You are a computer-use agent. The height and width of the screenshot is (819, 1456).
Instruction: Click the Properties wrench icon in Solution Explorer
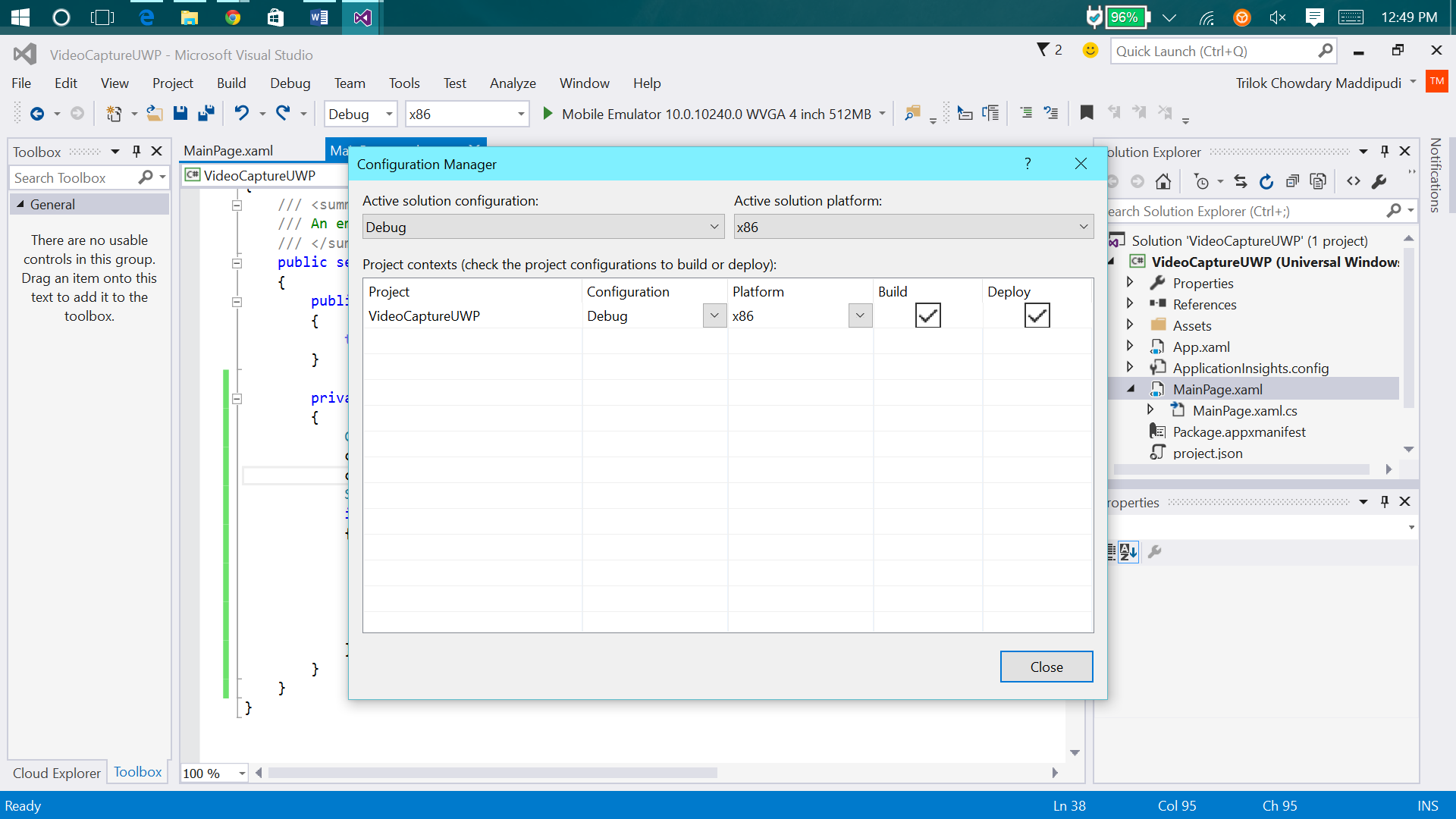tap(1379, 181)
